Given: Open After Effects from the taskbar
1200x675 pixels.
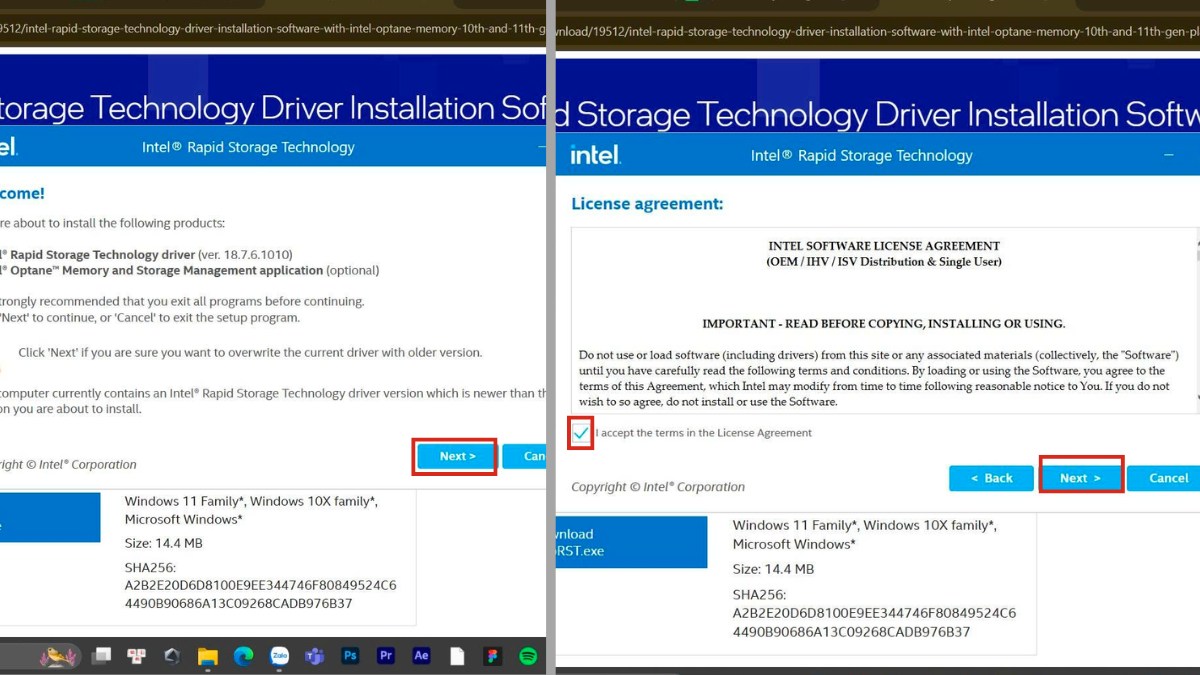Looking at the screenshot, I should 421,656.
